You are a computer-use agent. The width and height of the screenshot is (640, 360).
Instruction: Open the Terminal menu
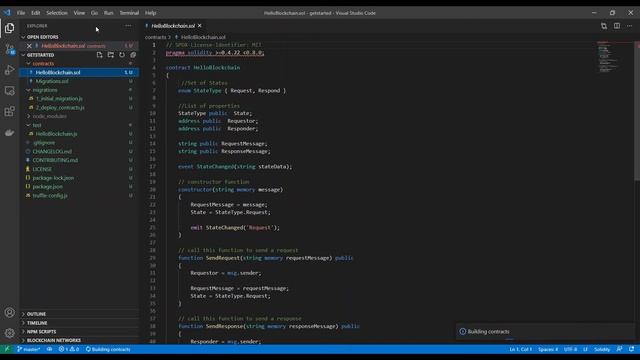coord(129,13)
